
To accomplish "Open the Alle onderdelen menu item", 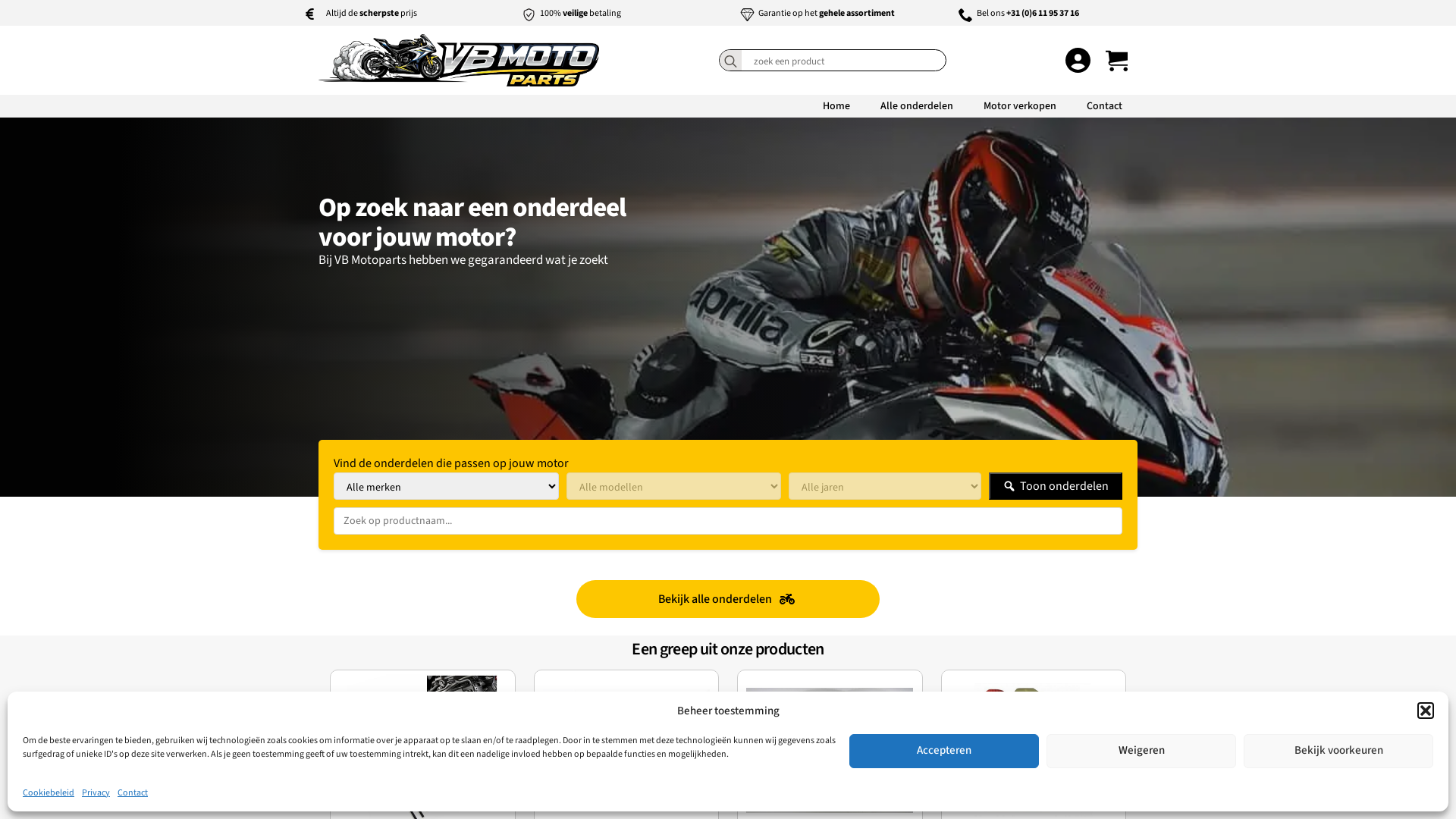I will coord(917,106).
